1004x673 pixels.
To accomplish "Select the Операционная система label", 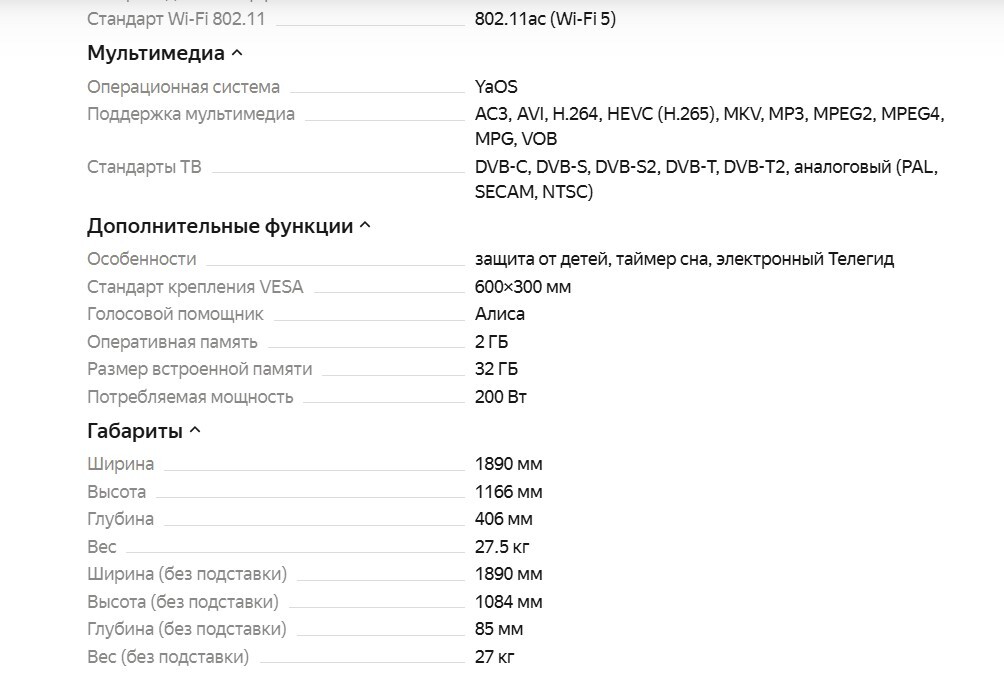I will coord(183,87).
